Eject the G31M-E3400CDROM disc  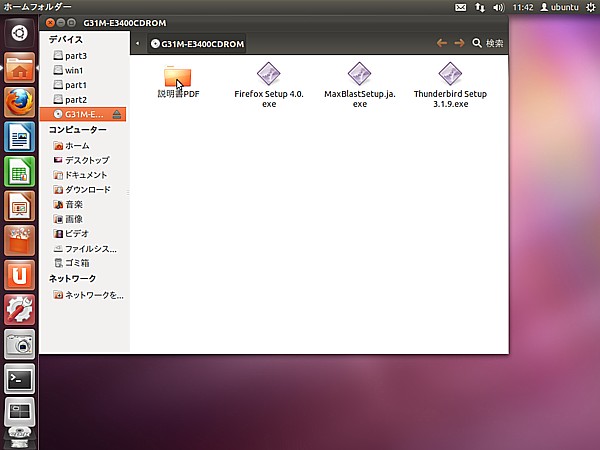(x=117, y=114)
